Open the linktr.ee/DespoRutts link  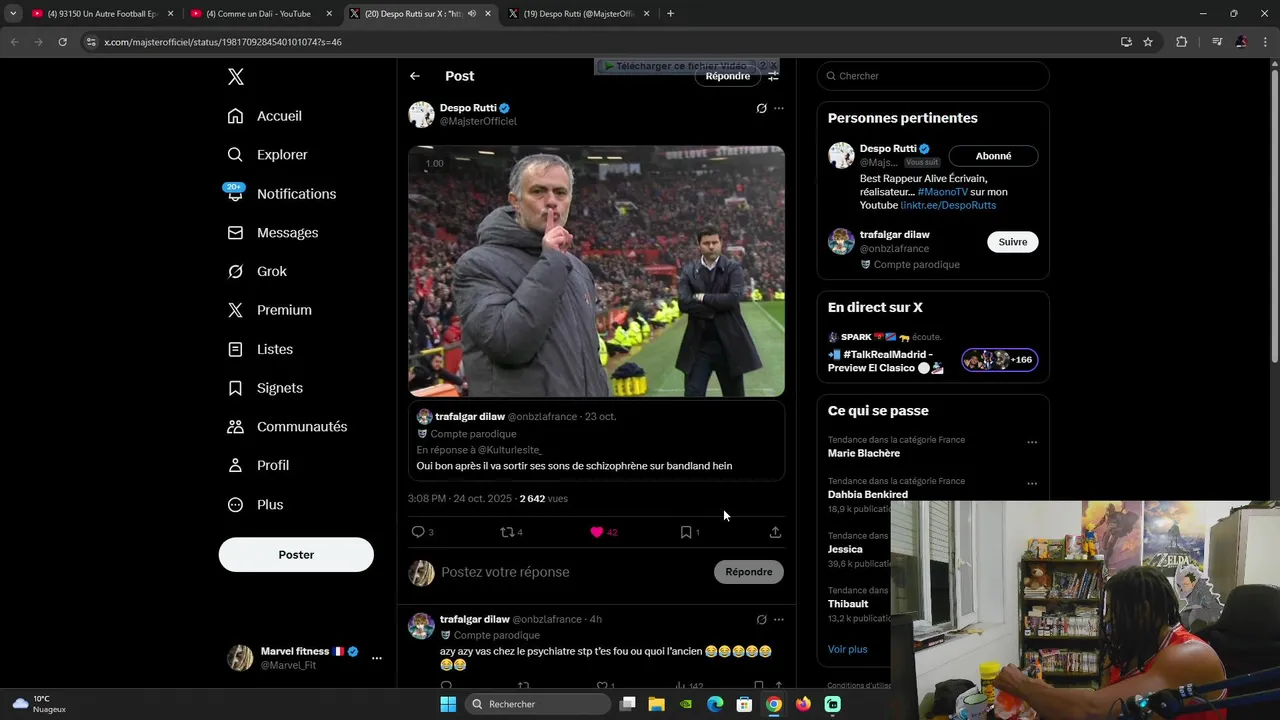pyautogui.click(x=948, y=205)
